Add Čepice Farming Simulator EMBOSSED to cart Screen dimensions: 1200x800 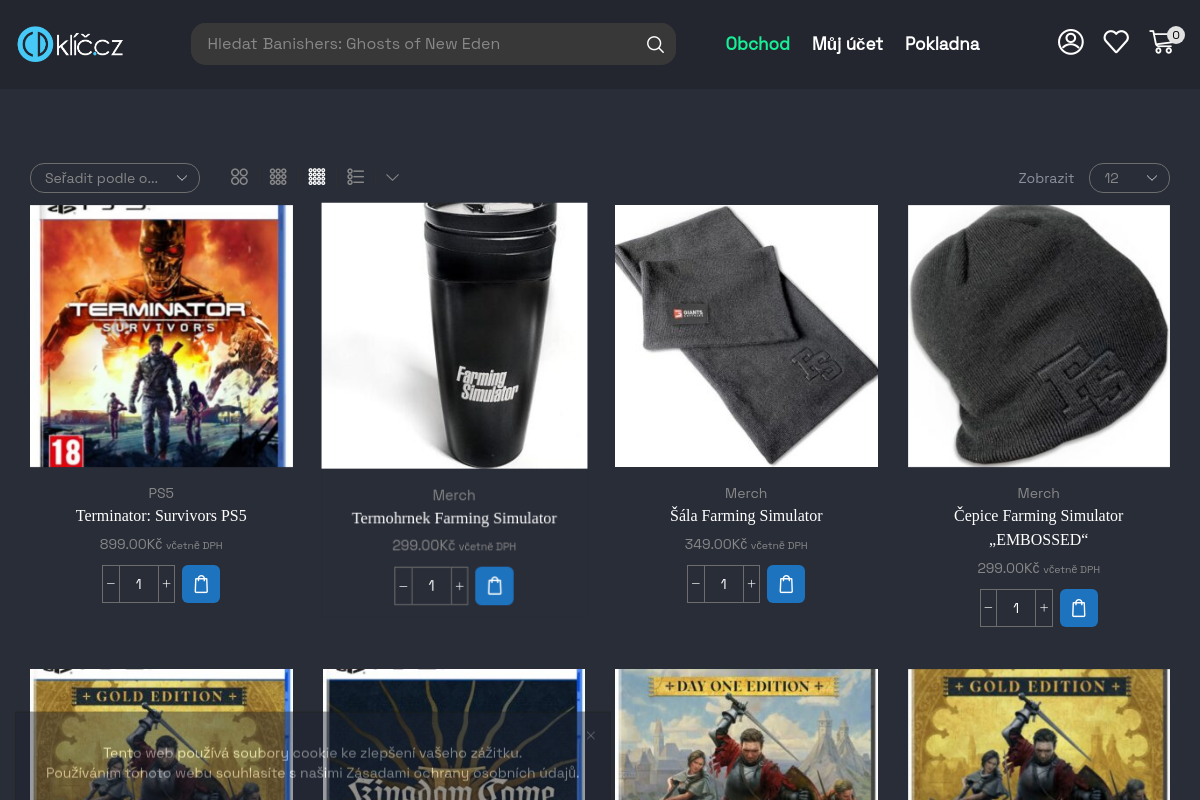(1079, 608)
